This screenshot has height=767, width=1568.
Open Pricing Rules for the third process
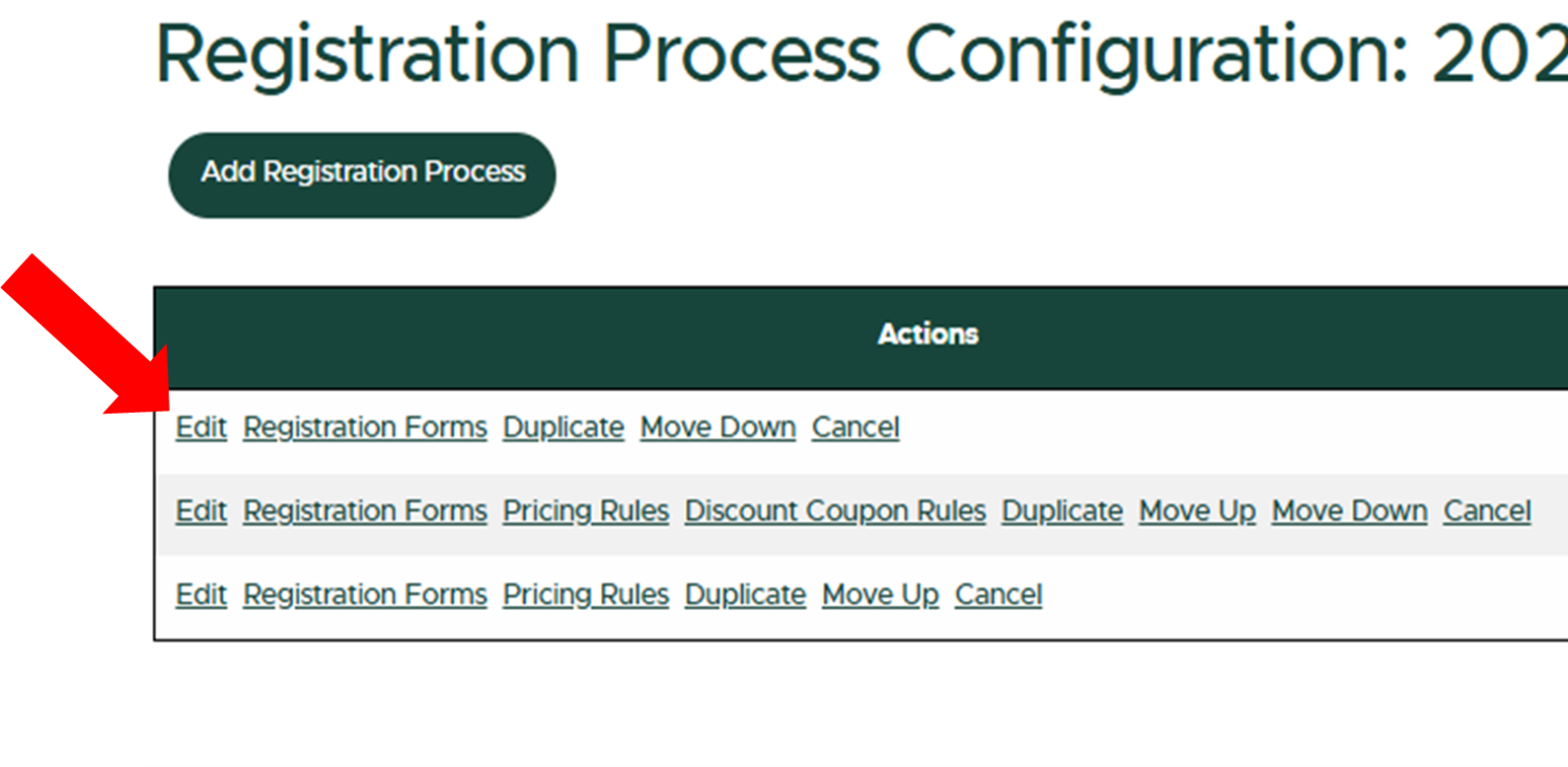pos(584,594)
